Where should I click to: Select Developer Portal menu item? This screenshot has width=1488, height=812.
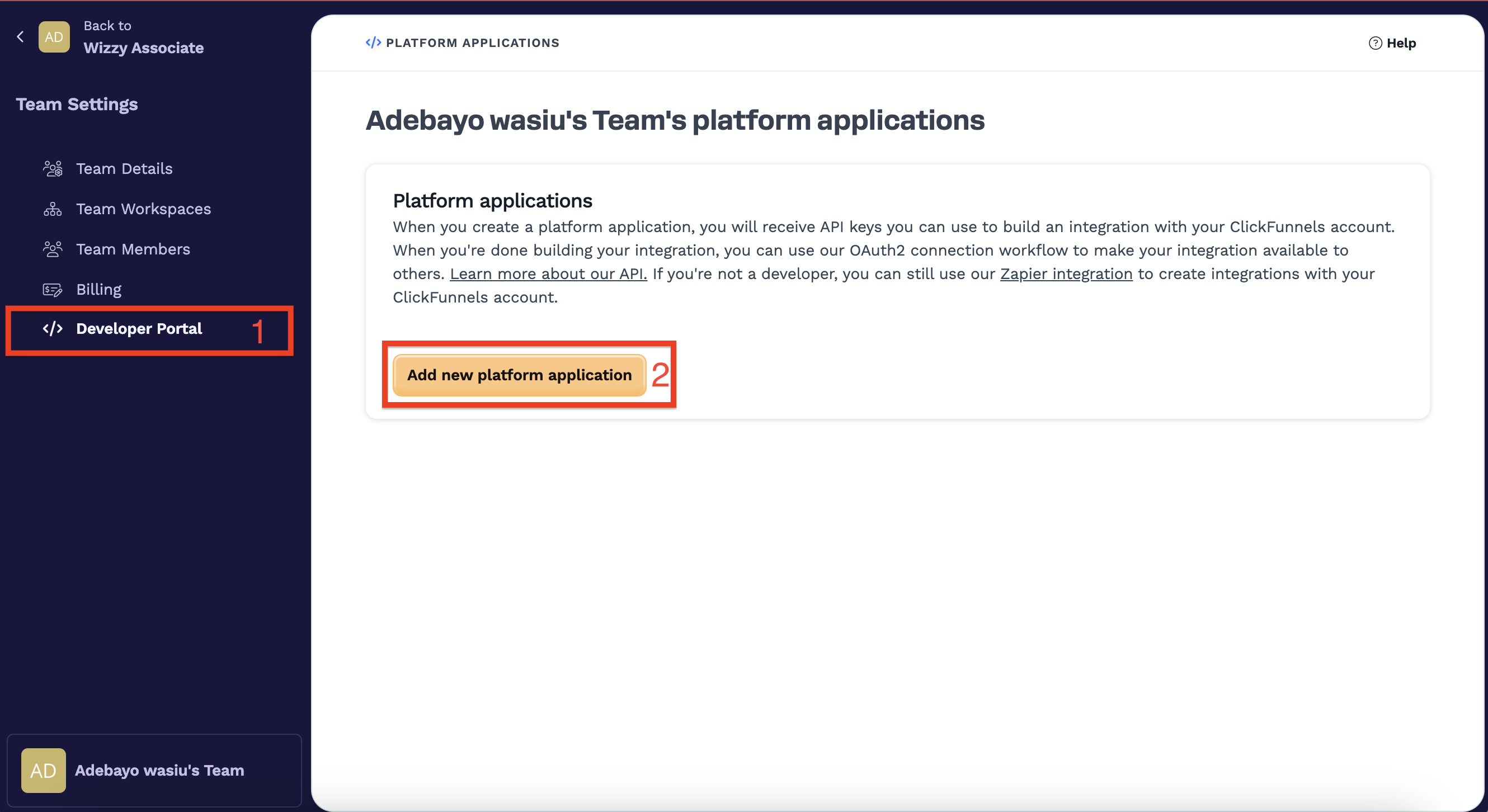[x=139, y=329]
